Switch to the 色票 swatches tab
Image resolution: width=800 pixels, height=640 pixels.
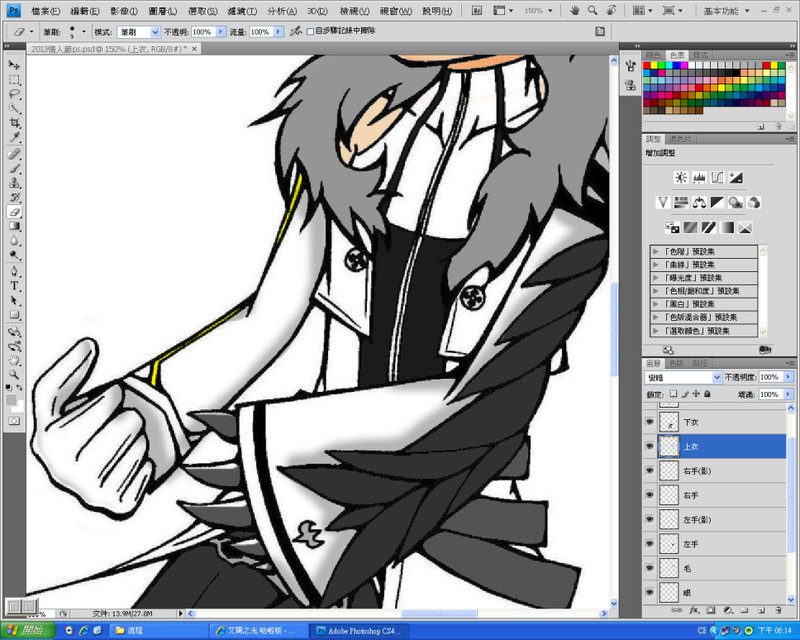[x=677, y=55]
